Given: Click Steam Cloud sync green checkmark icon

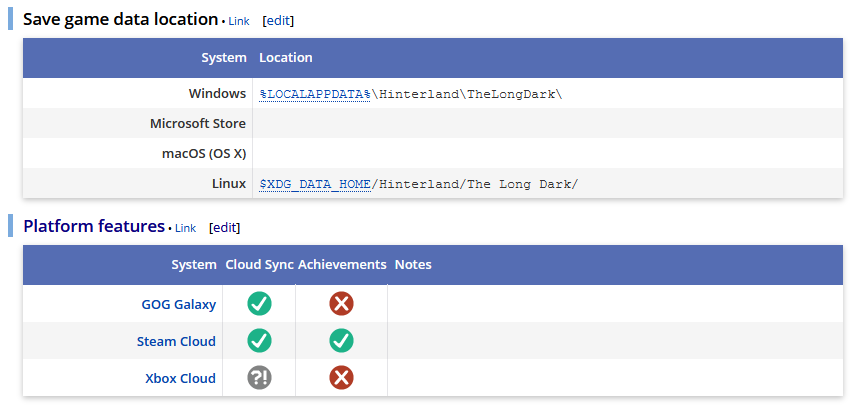Looking at the screenshot, I should [259, 341].
